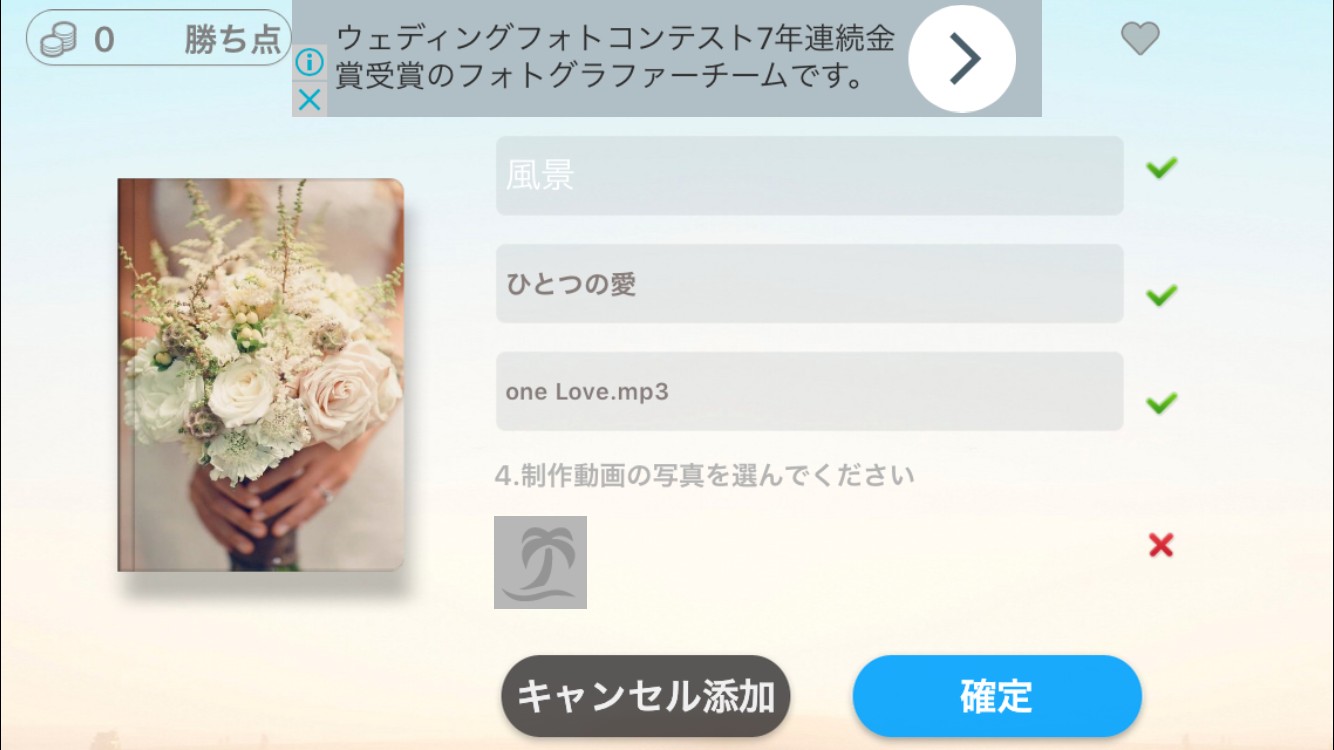Open the 風景 category field

pos(810,176)
